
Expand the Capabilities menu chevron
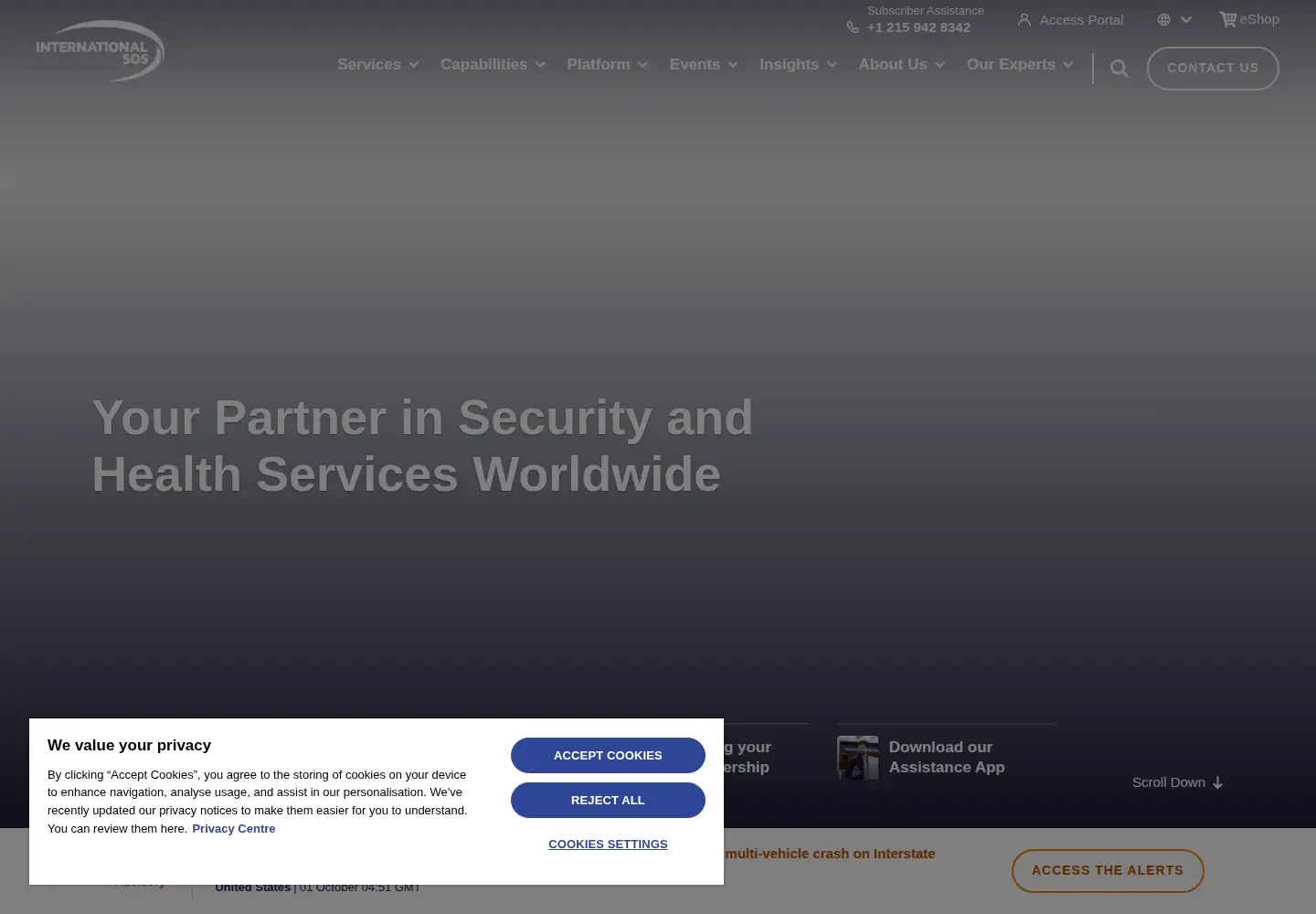540,65
